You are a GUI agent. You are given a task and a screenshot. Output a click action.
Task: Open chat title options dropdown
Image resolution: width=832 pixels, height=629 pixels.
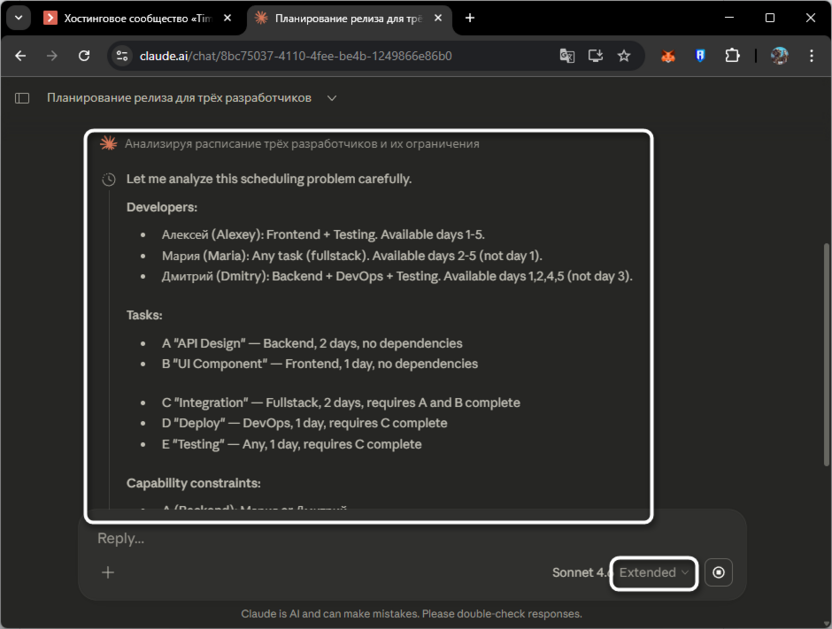pyautogui.click(x=332, y=98)
